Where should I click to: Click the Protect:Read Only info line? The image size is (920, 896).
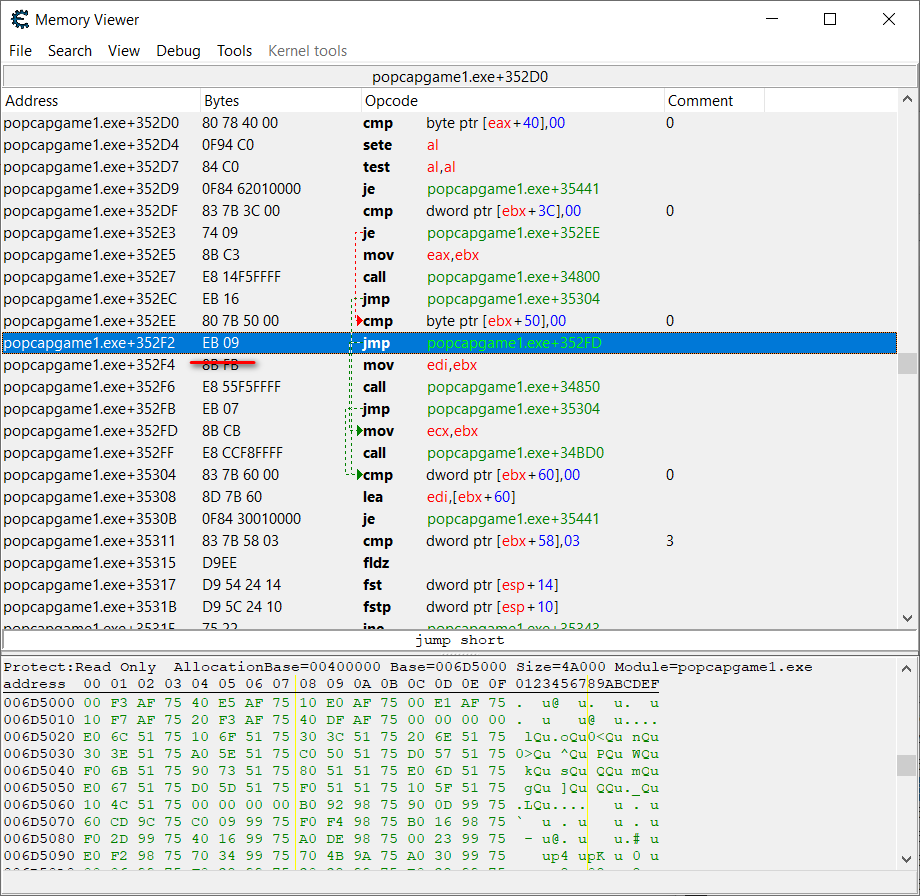coord(408,668)
